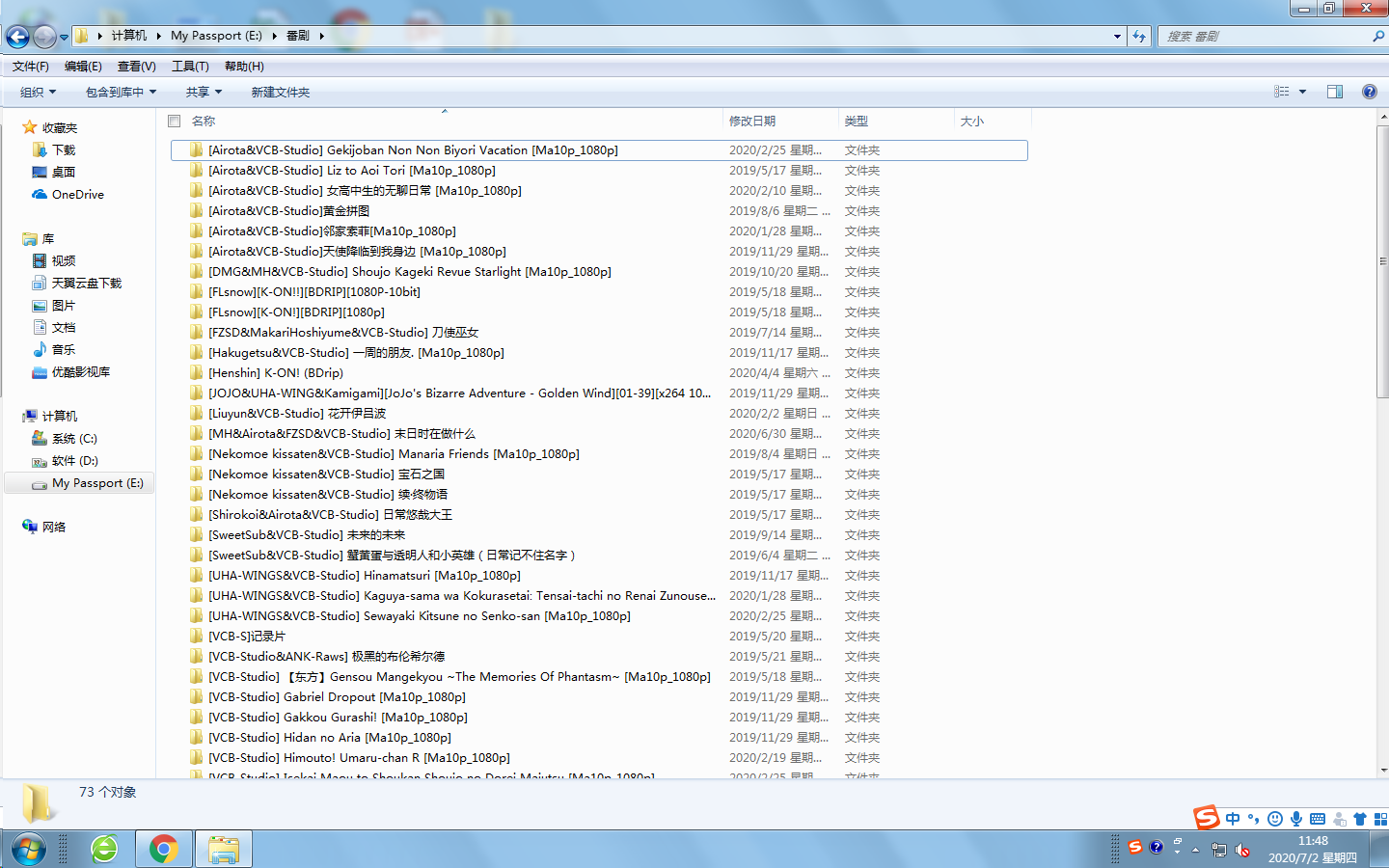Open the address bar history dropdown
The height and width of the screenshot is (868, 1389).
[1117, 37]
